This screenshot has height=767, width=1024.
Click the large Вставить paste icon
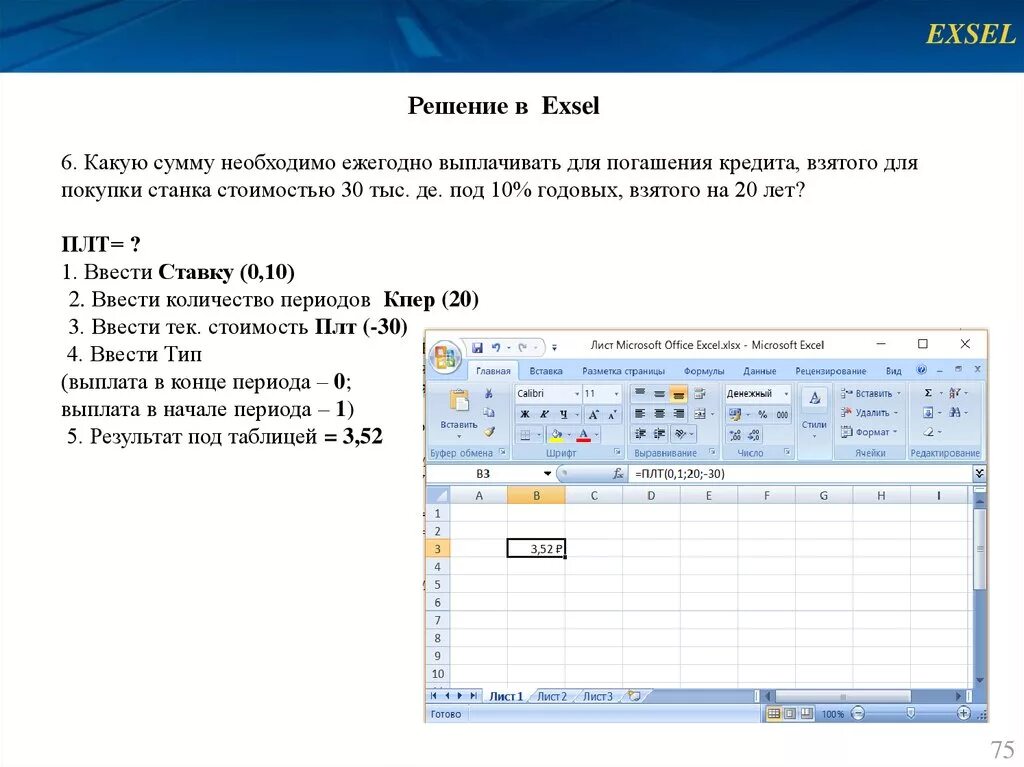click(x=459, y=401)
